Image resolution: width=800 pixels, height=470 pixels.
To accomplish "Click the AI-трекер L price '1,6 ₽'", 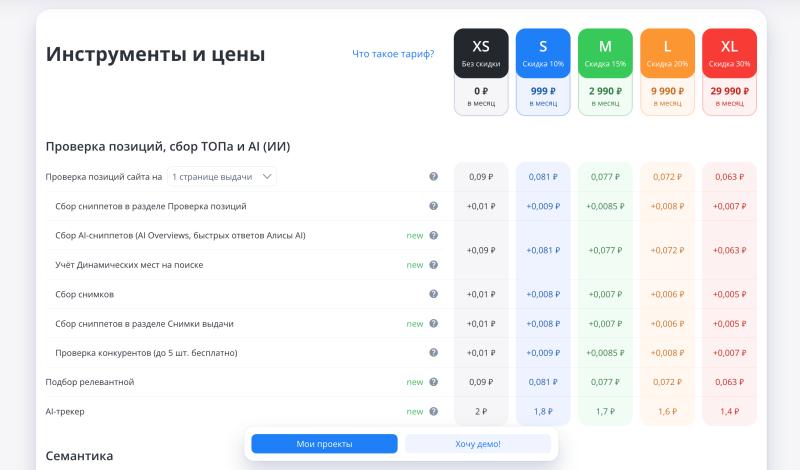I will (667, 411).
